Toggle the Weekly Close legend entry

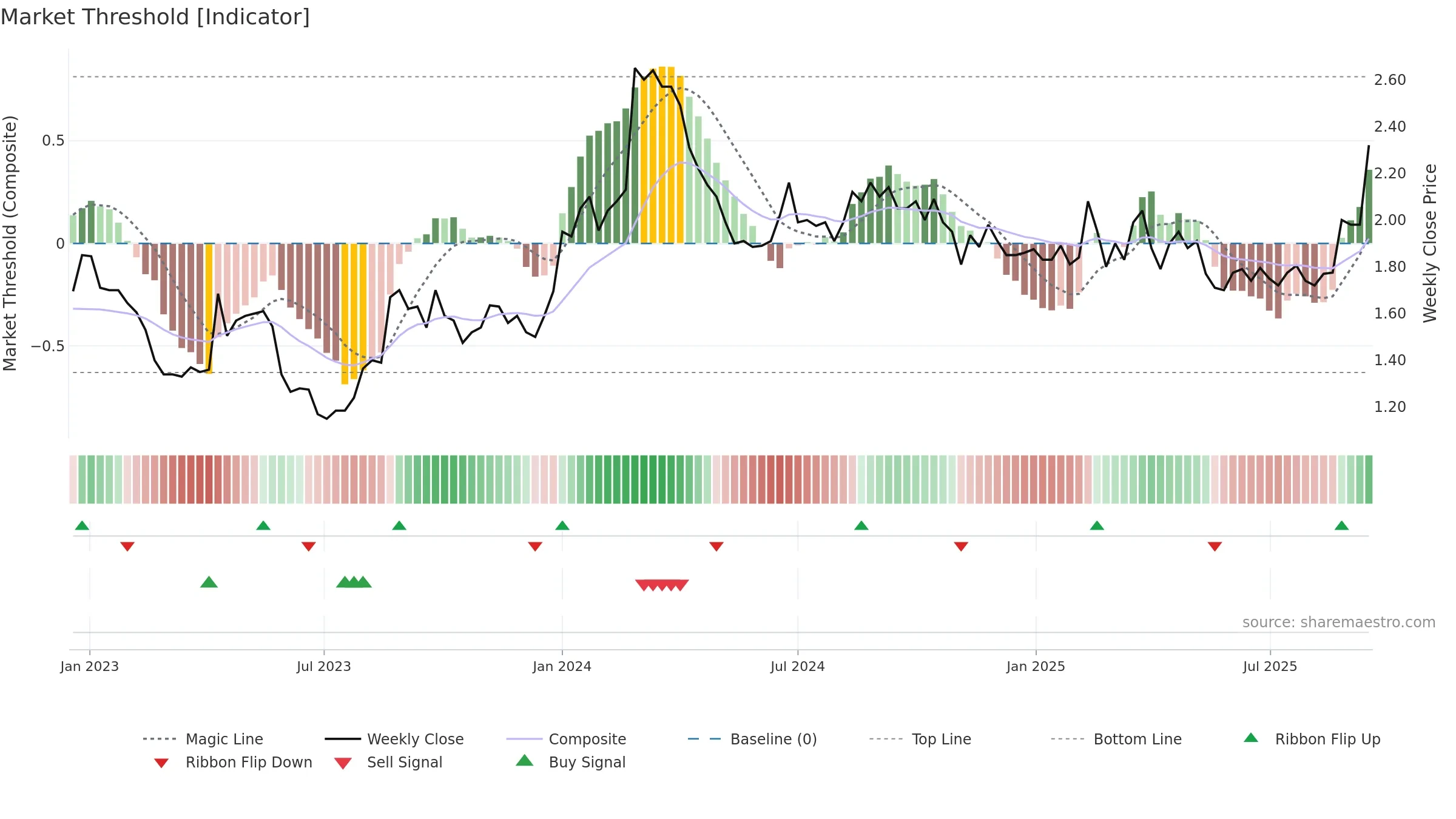[x=394, y=739]
